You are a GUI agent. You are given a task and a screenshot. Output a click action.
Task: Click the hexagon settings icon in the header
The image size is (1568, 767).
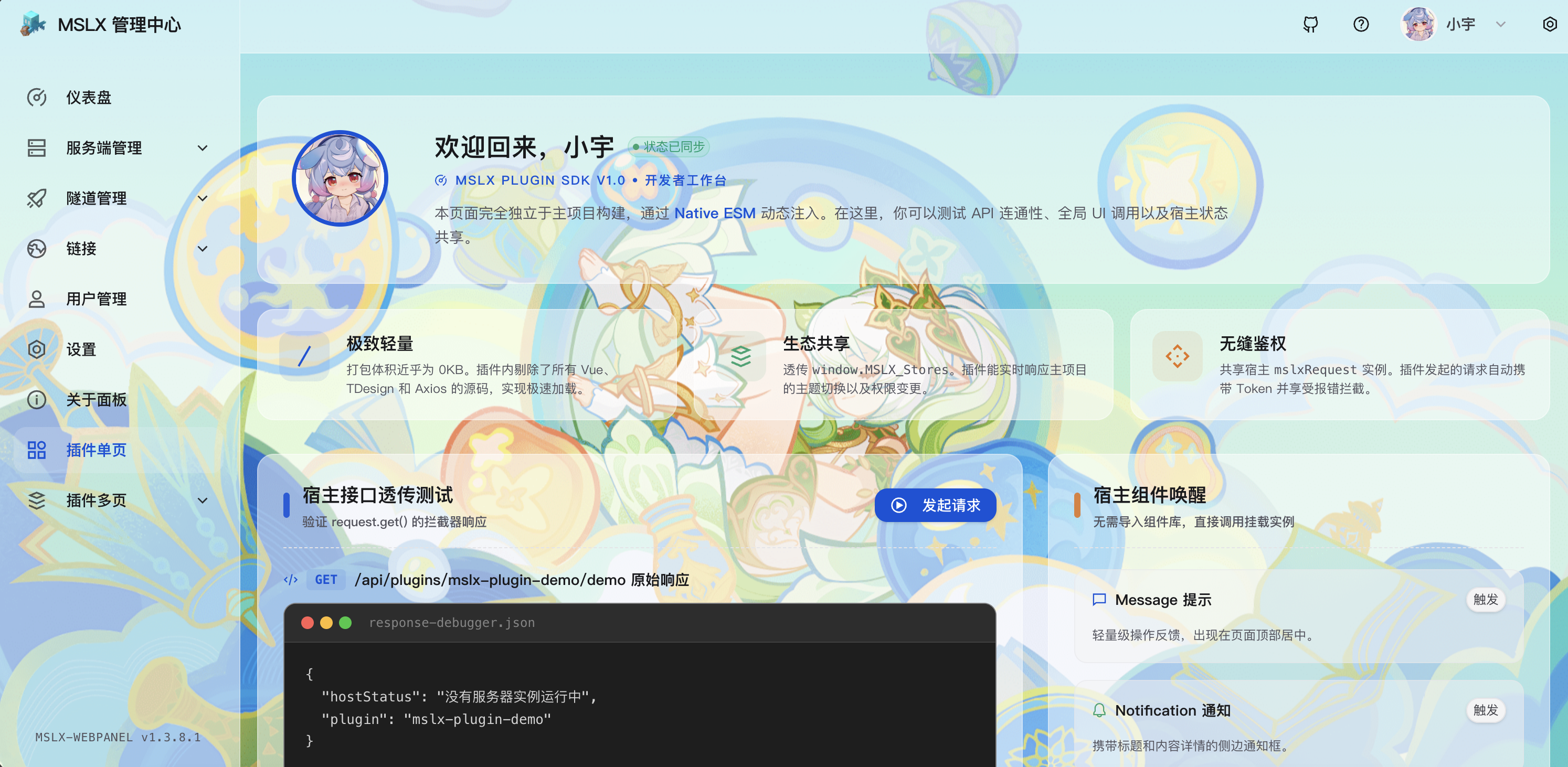(1549, 24)
